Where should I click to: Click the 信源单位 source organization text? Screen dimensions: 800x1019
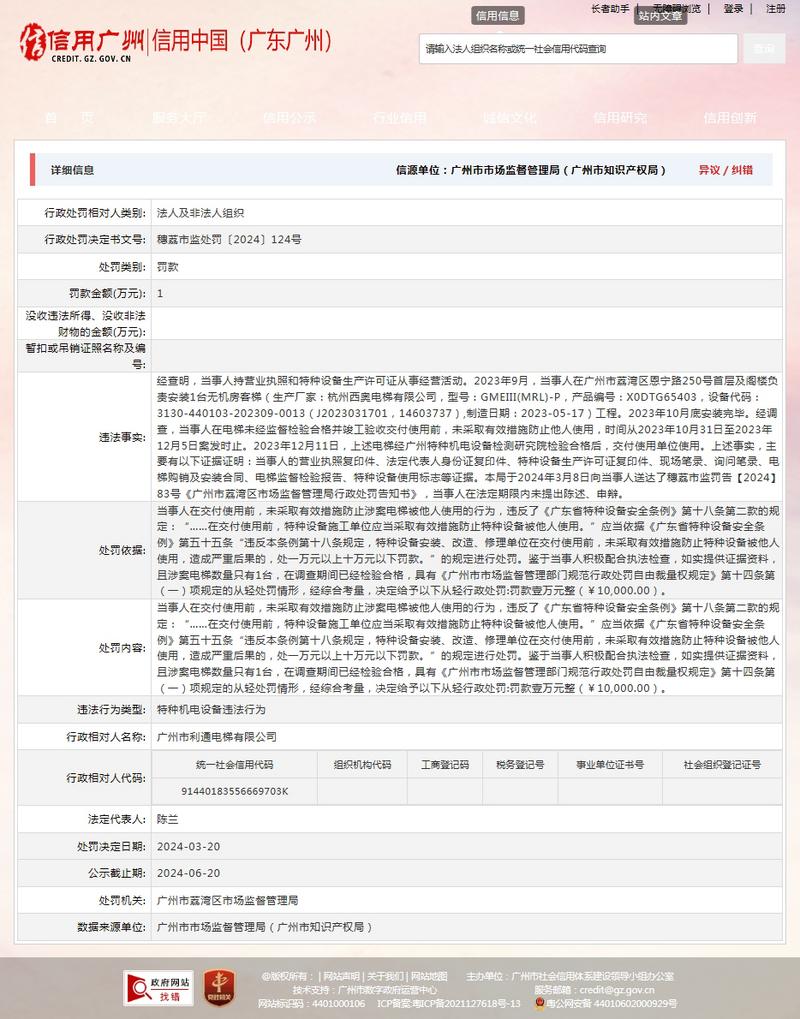(x=531, y=170)
